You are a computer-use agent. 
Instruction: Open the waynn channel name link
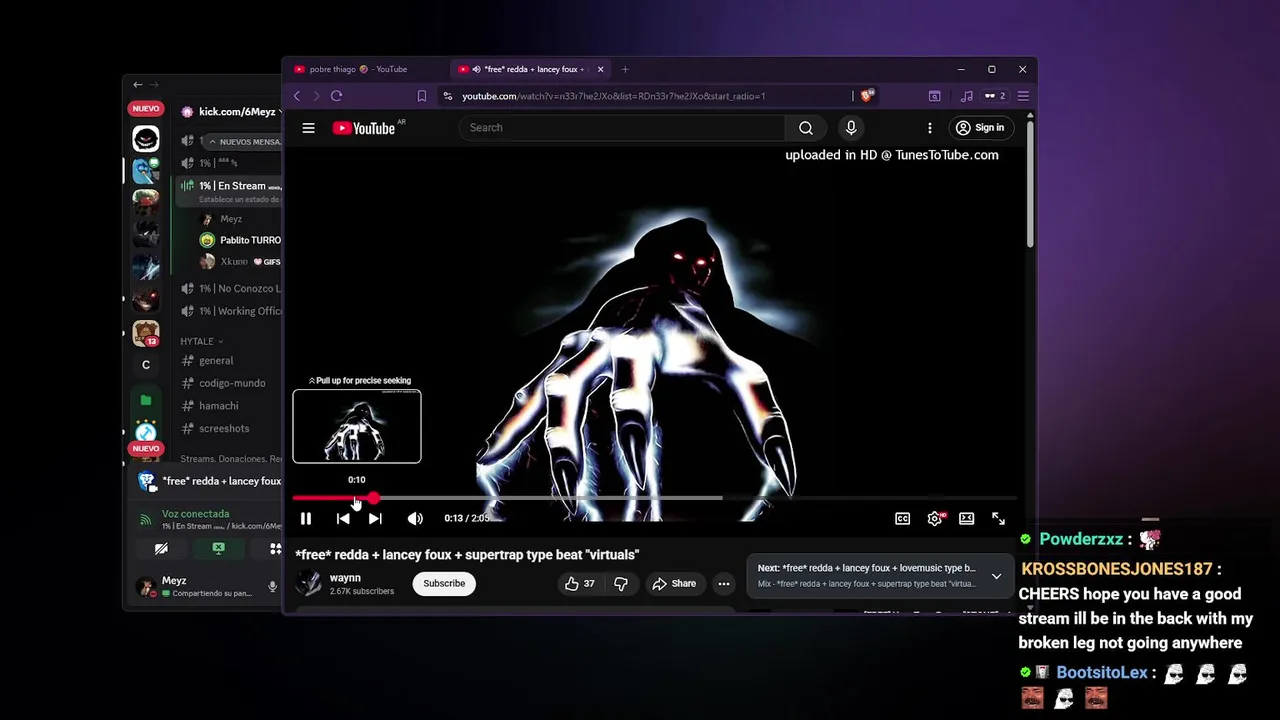345,578
